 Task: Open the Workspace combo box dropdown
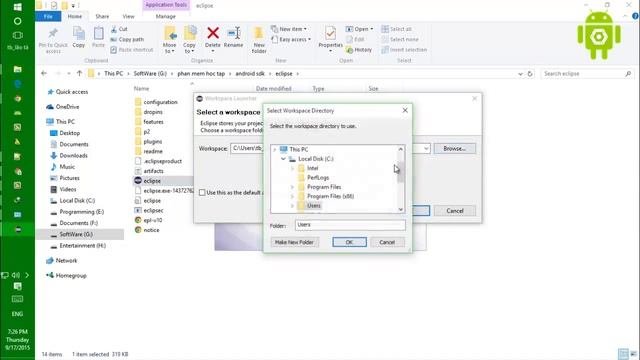click(x=426, y=149)
